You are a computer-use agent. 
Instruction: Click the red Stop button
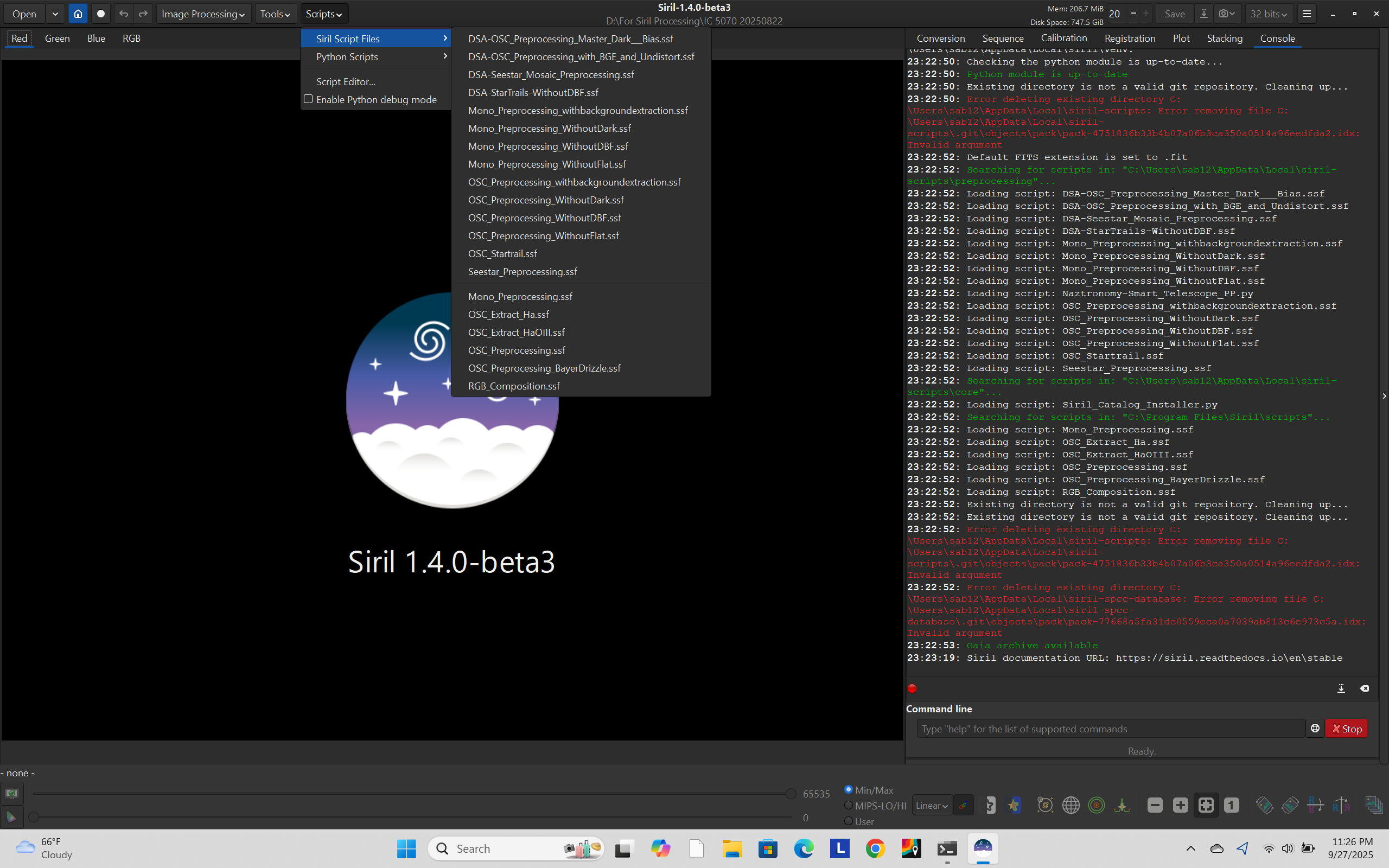click(x=1347, y=729)
